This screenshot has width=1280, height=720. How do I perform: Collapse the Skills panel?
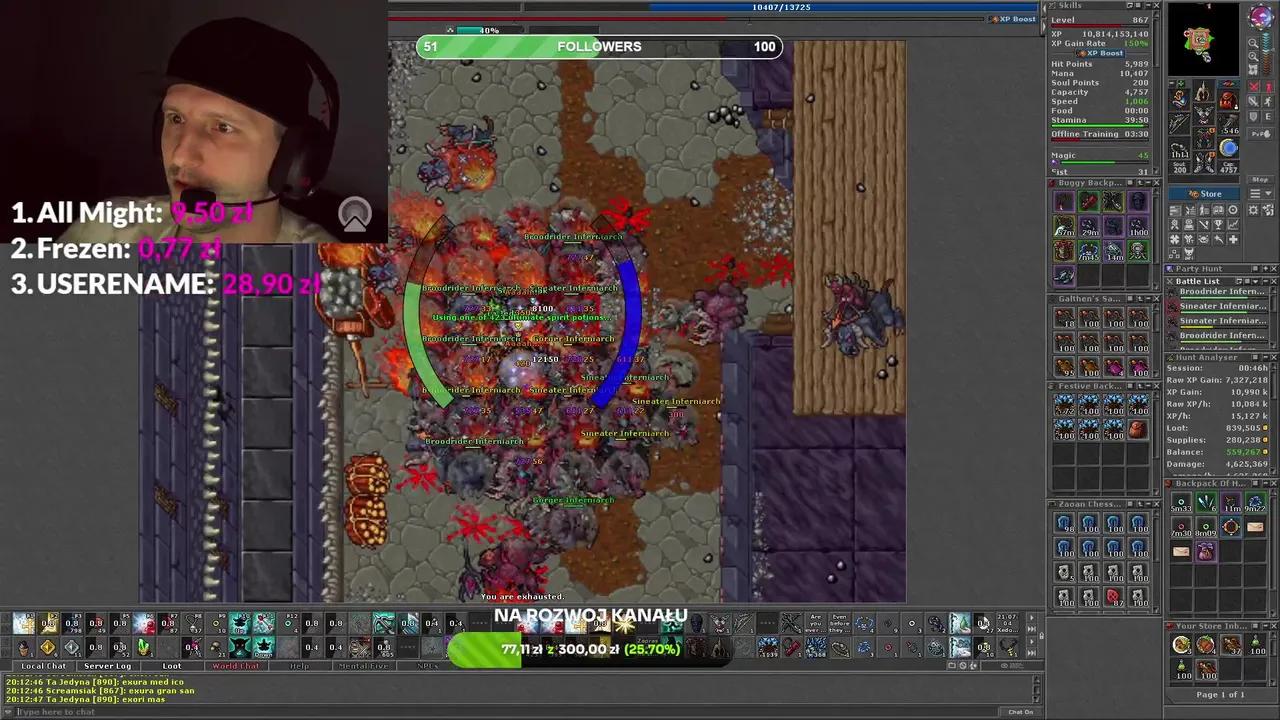(x=1148, y=5)
